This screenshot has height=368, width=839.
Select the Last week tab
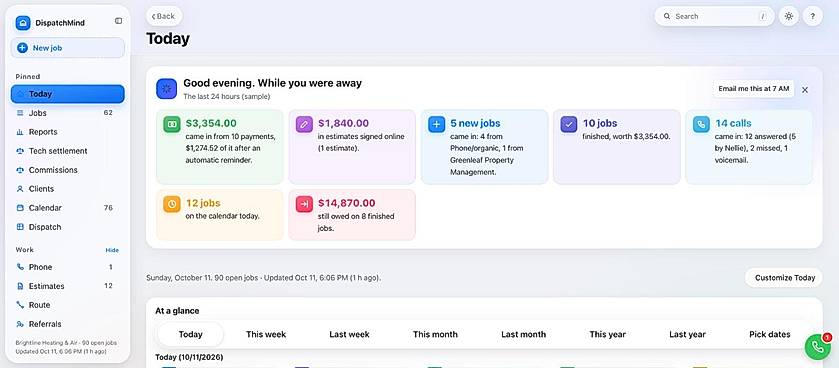tap(349, 334)
